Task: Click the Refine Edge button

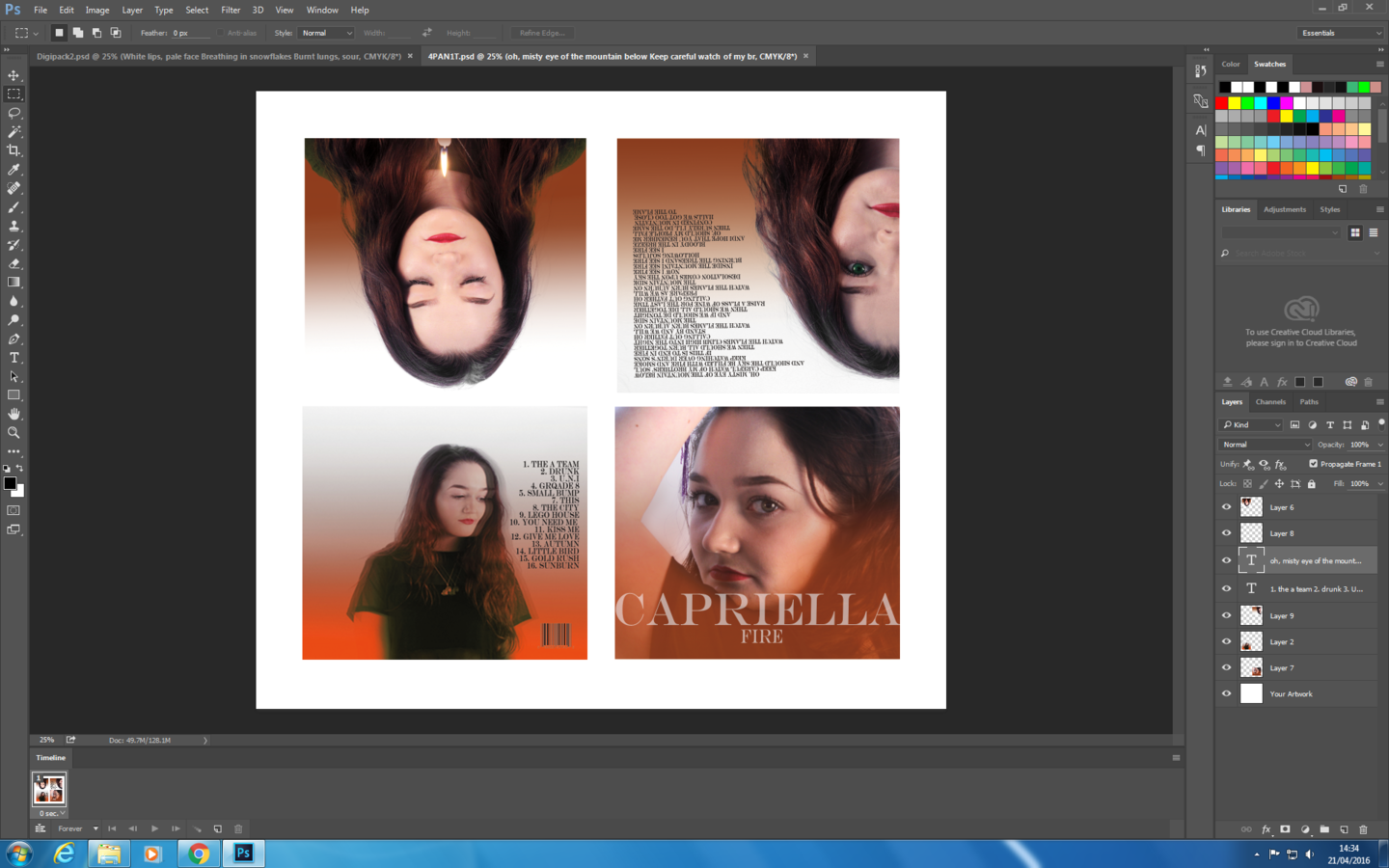Action: click(x=542, y=33)
